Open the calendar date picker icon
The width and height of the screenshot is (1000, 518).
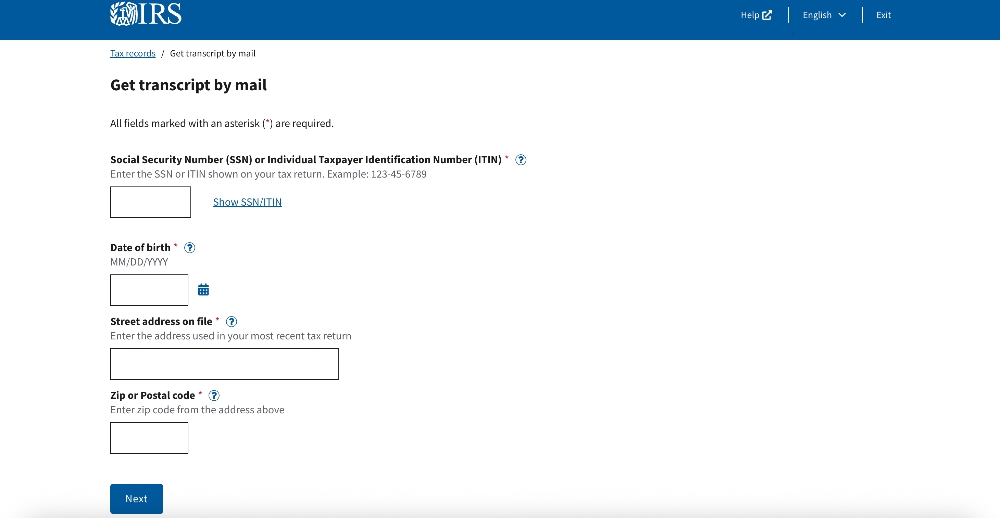tap(203, 290)
